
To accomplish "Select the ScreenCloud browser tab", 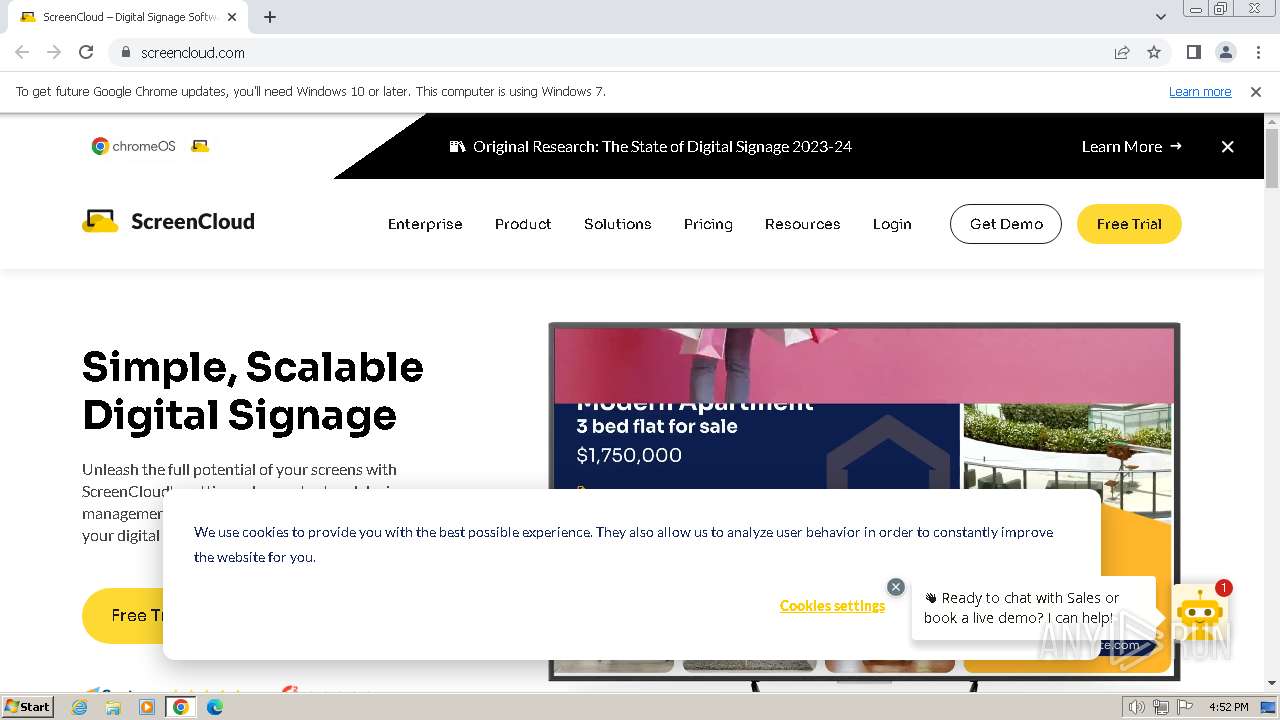I will [128, 17].
